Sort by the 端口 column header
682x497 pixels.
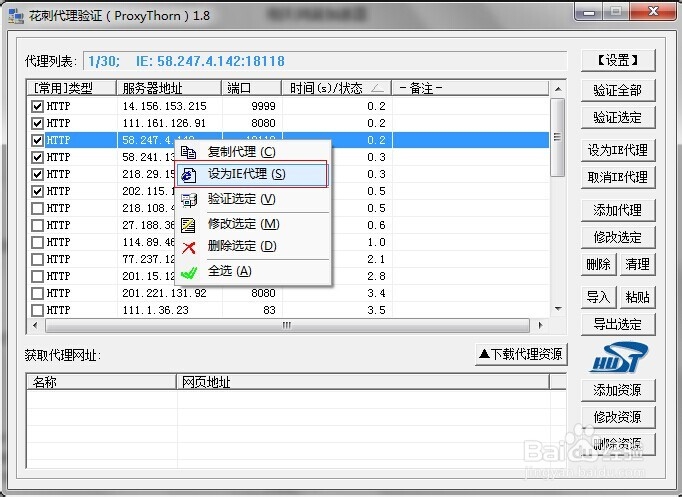[x=252, y=88]
